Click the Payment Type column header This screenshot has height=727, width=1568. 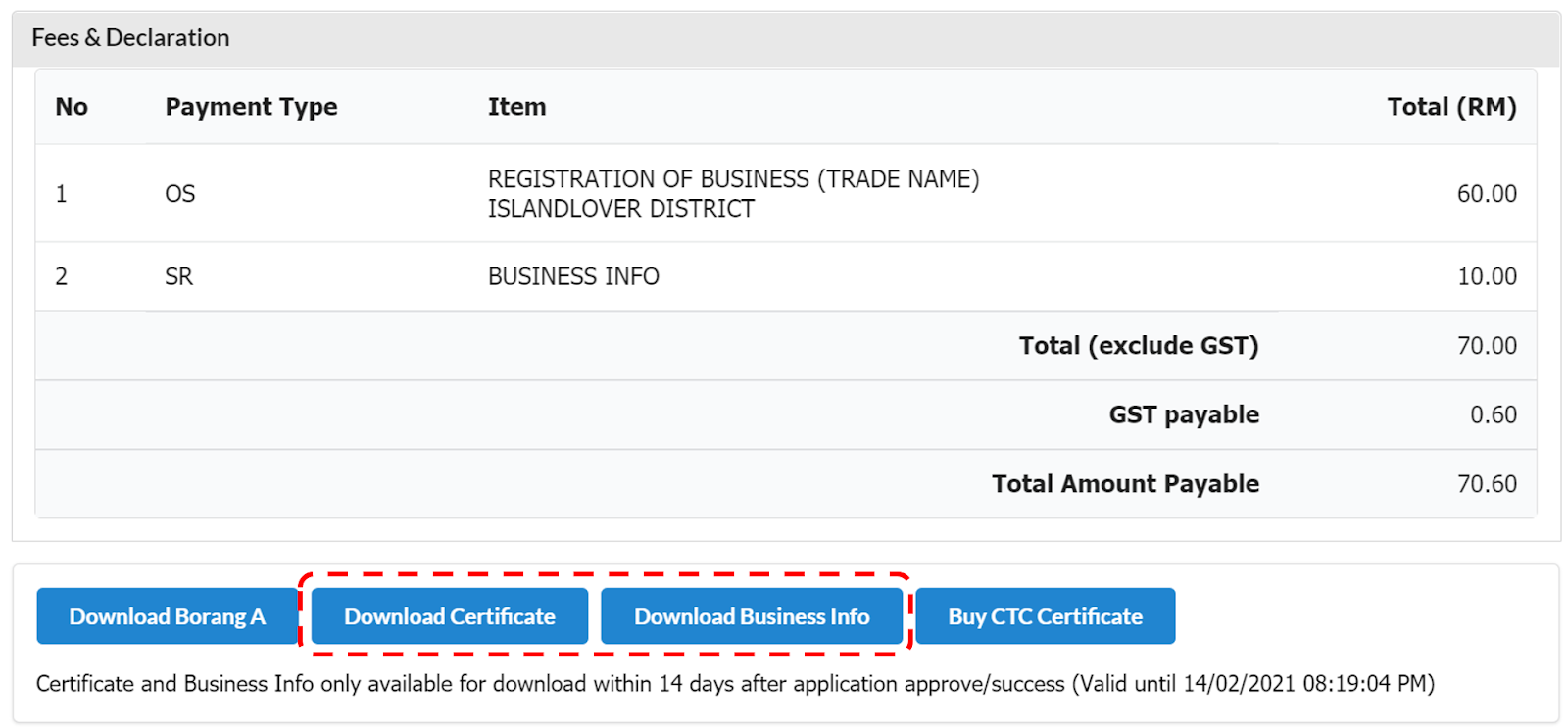251,107
